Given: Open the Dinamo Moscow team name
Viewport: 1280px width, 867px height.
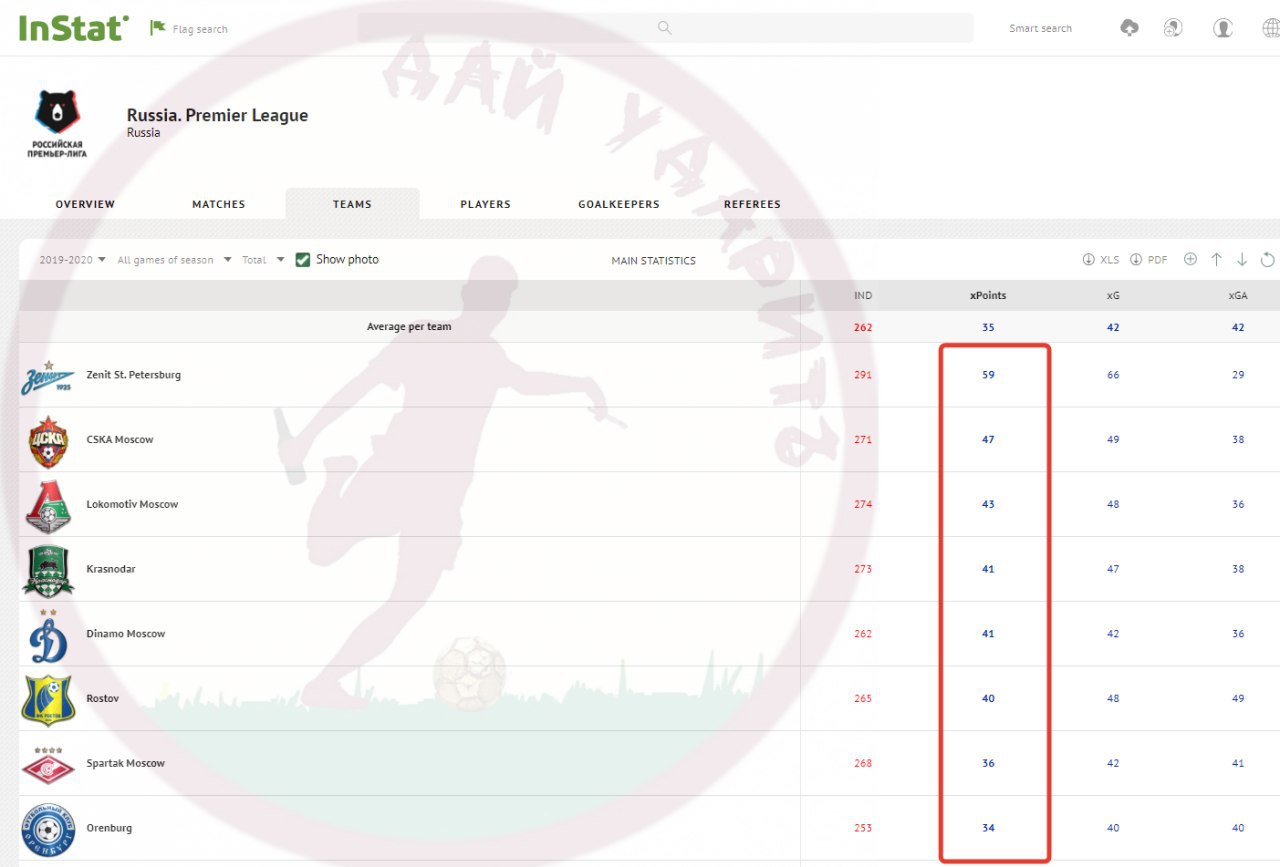Looking at the screenshot, I should pos(126,634).
